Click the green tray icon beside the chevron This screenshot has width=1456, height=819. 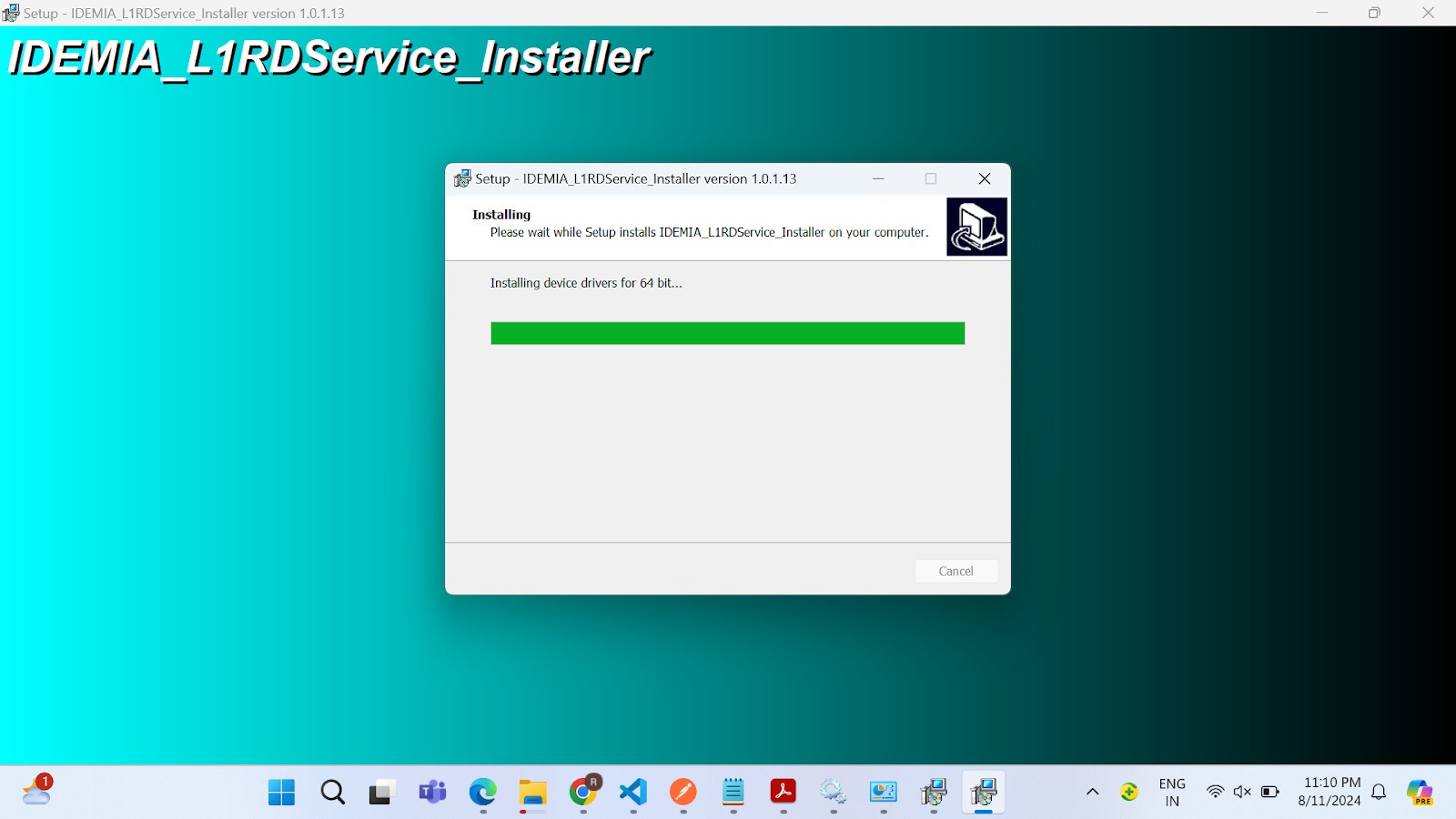pyautogui.click(x=1129, y=792)
